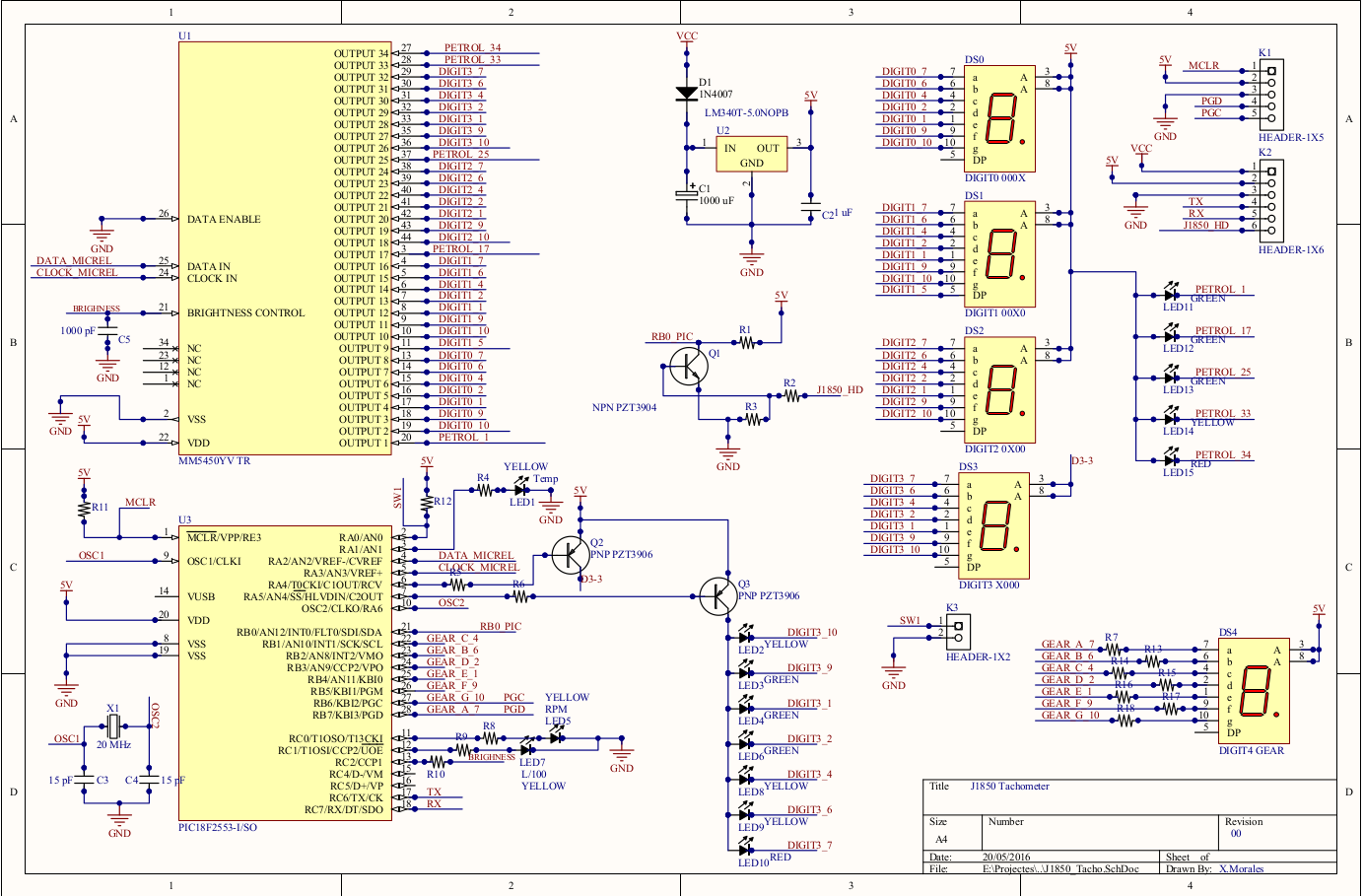Select the K2 HEADER-1X6 connector symbol
1364x896 pixels.
tap(1270, 201)
